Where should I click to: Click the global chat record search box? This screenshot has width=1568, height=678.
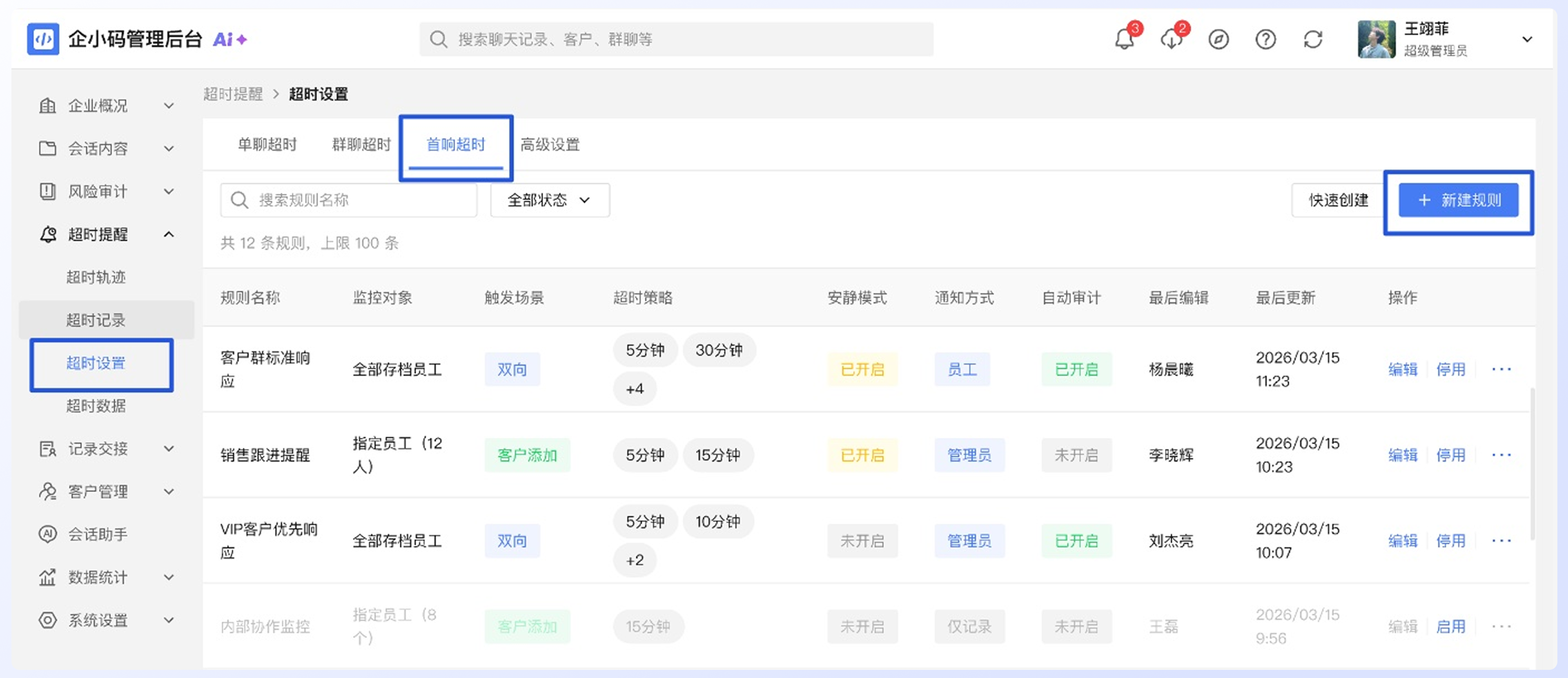pyautogui.click(x=676, y=40)
